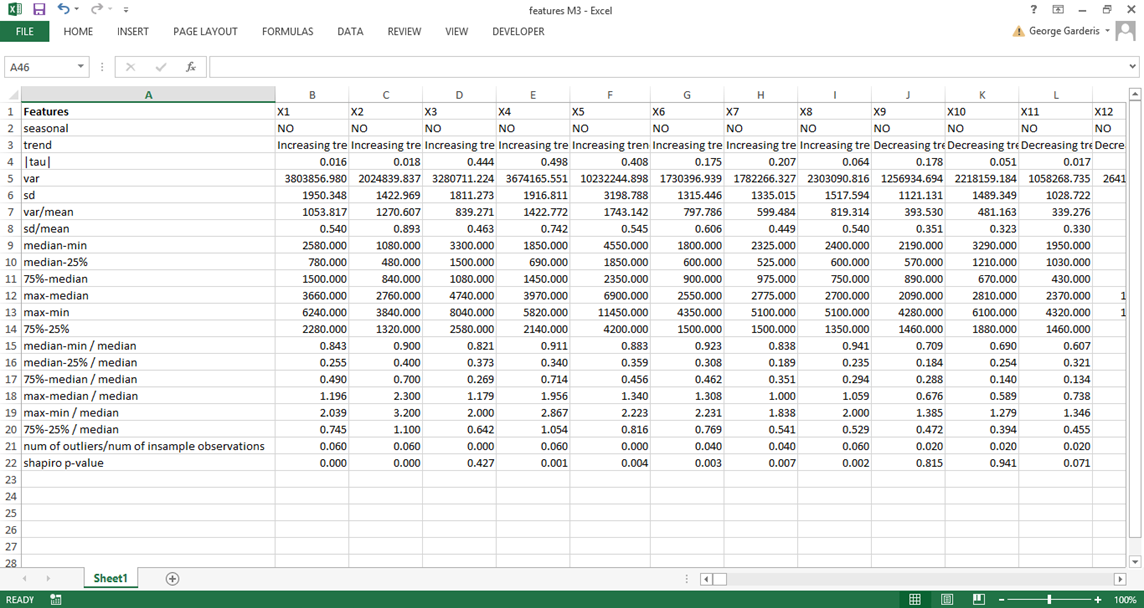Open Excel Help question mark

(1033, 9)
